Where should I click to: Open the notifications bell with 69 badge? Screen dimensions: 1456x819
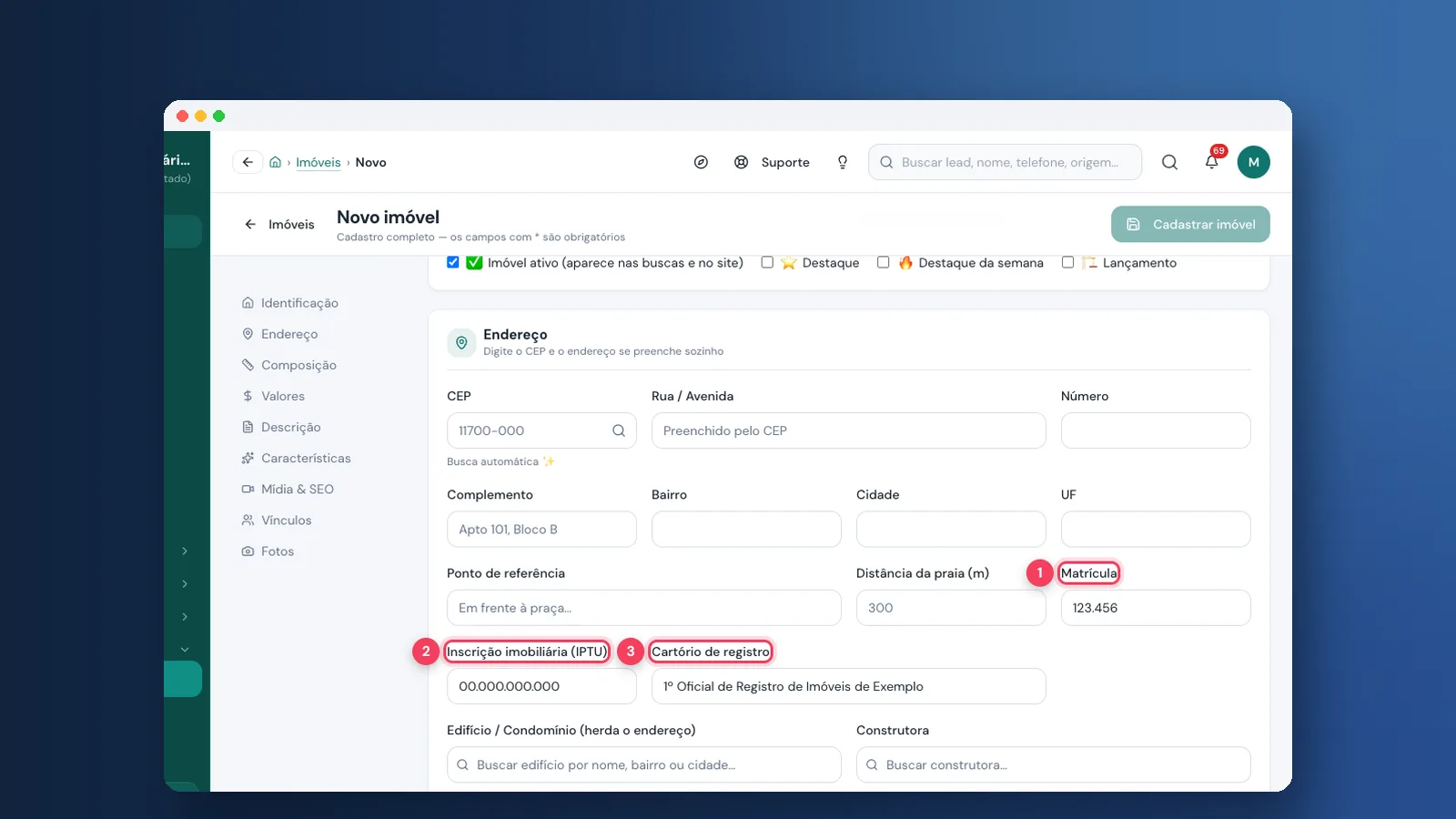tap(1212, 162)
